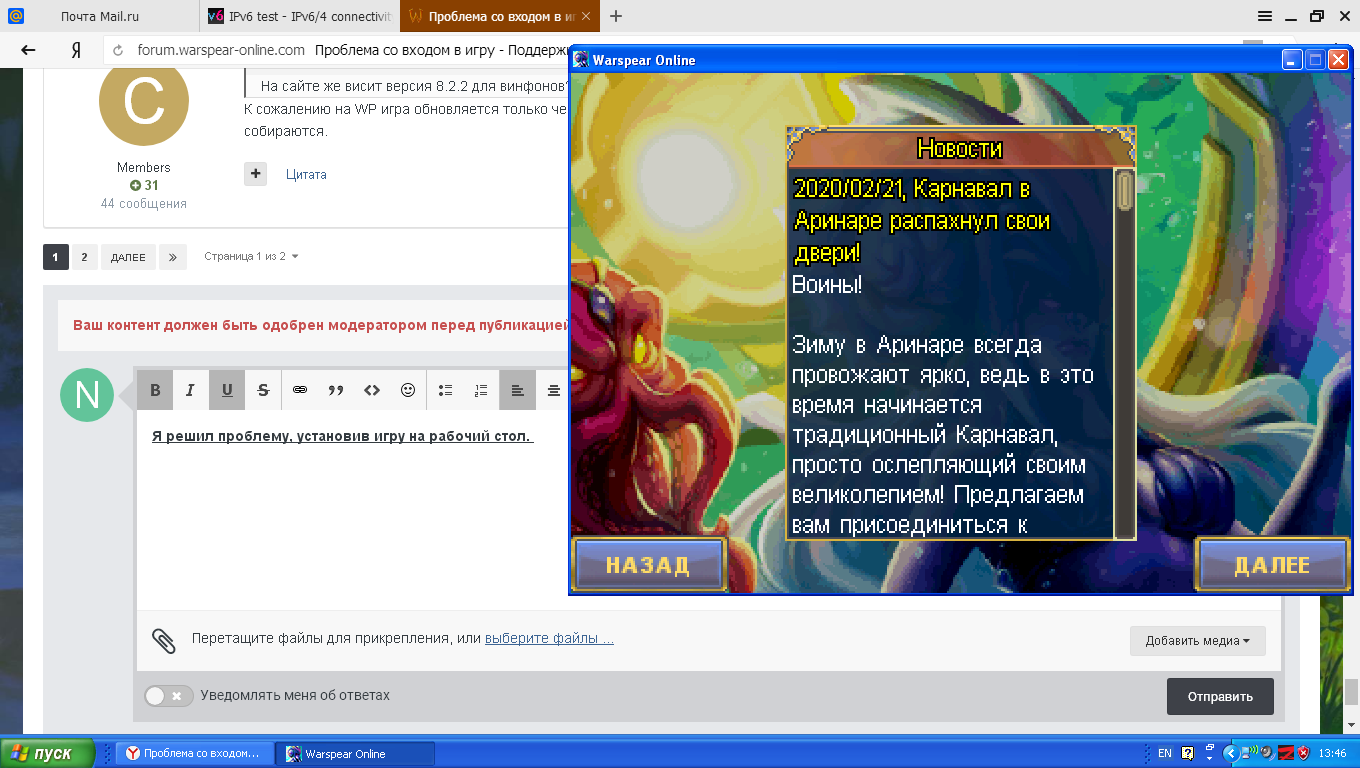Switch to the IPv6 test tab
The height and width of the screenshot is (768, 1360).
pyautogui.click(x=300, y=16)
